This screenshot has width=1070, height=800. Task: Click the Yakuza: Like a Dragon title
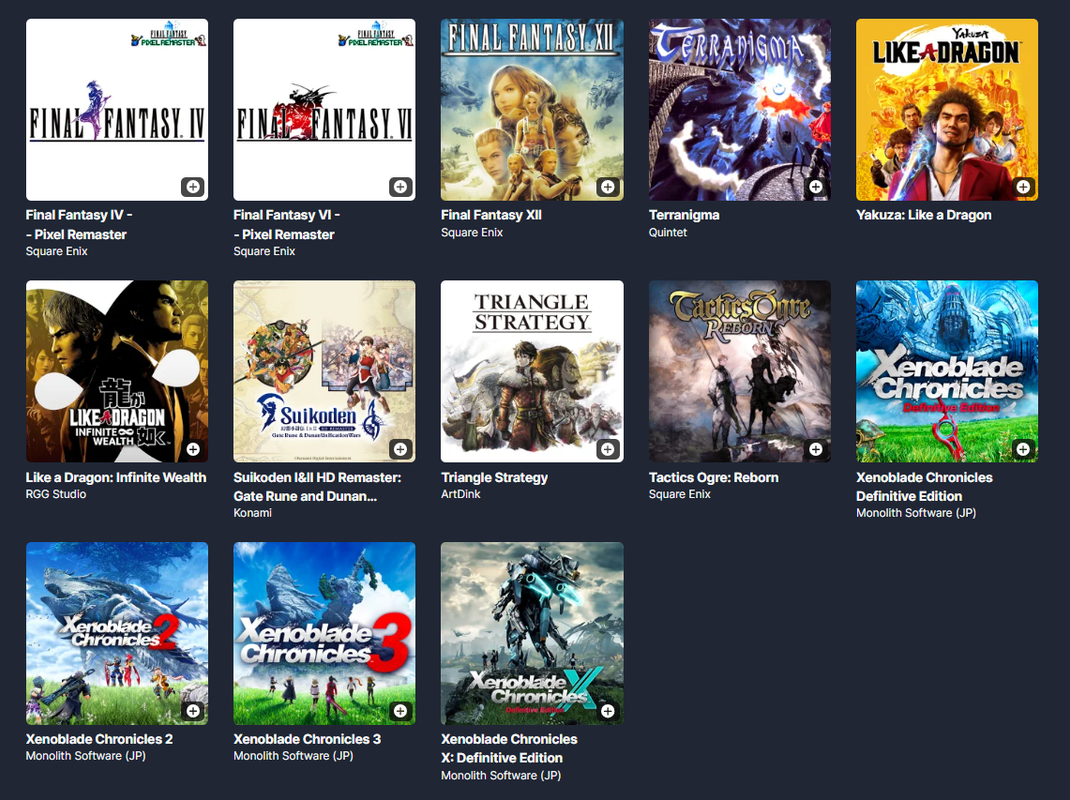924,215
